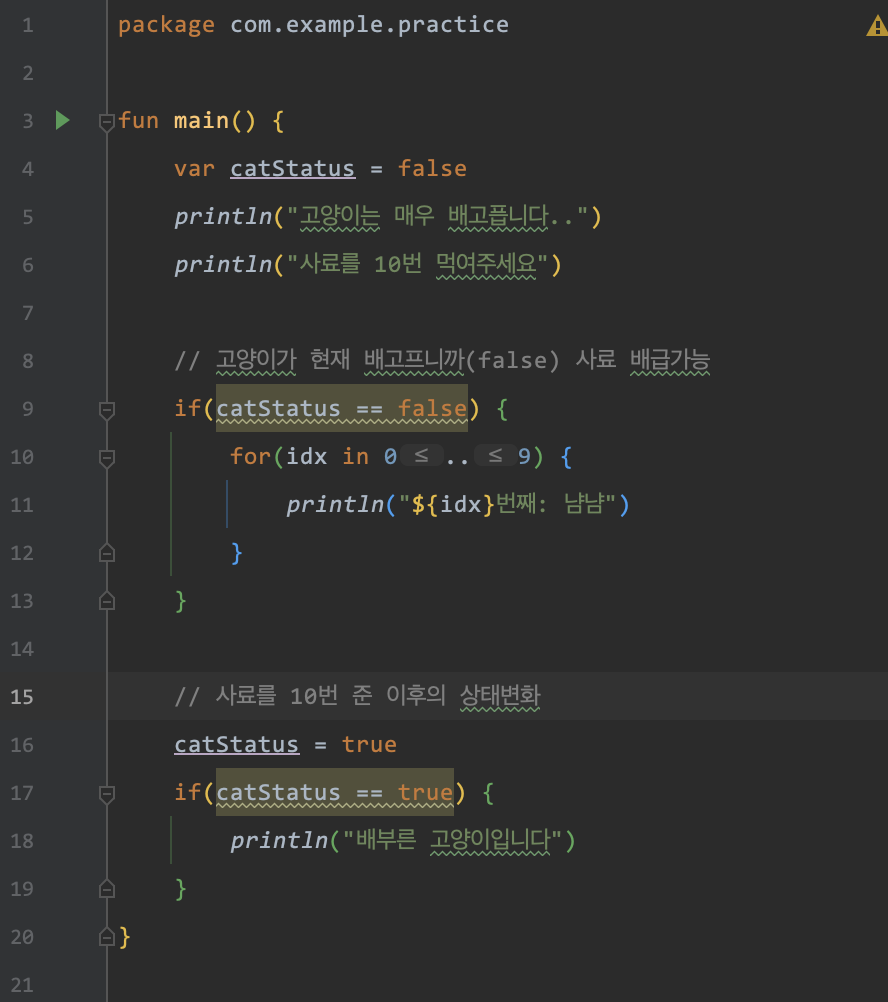Collapse the main function fold marker on line 3
The height and width of the screenshot is (1002, 888).
[x=107, y=121]
